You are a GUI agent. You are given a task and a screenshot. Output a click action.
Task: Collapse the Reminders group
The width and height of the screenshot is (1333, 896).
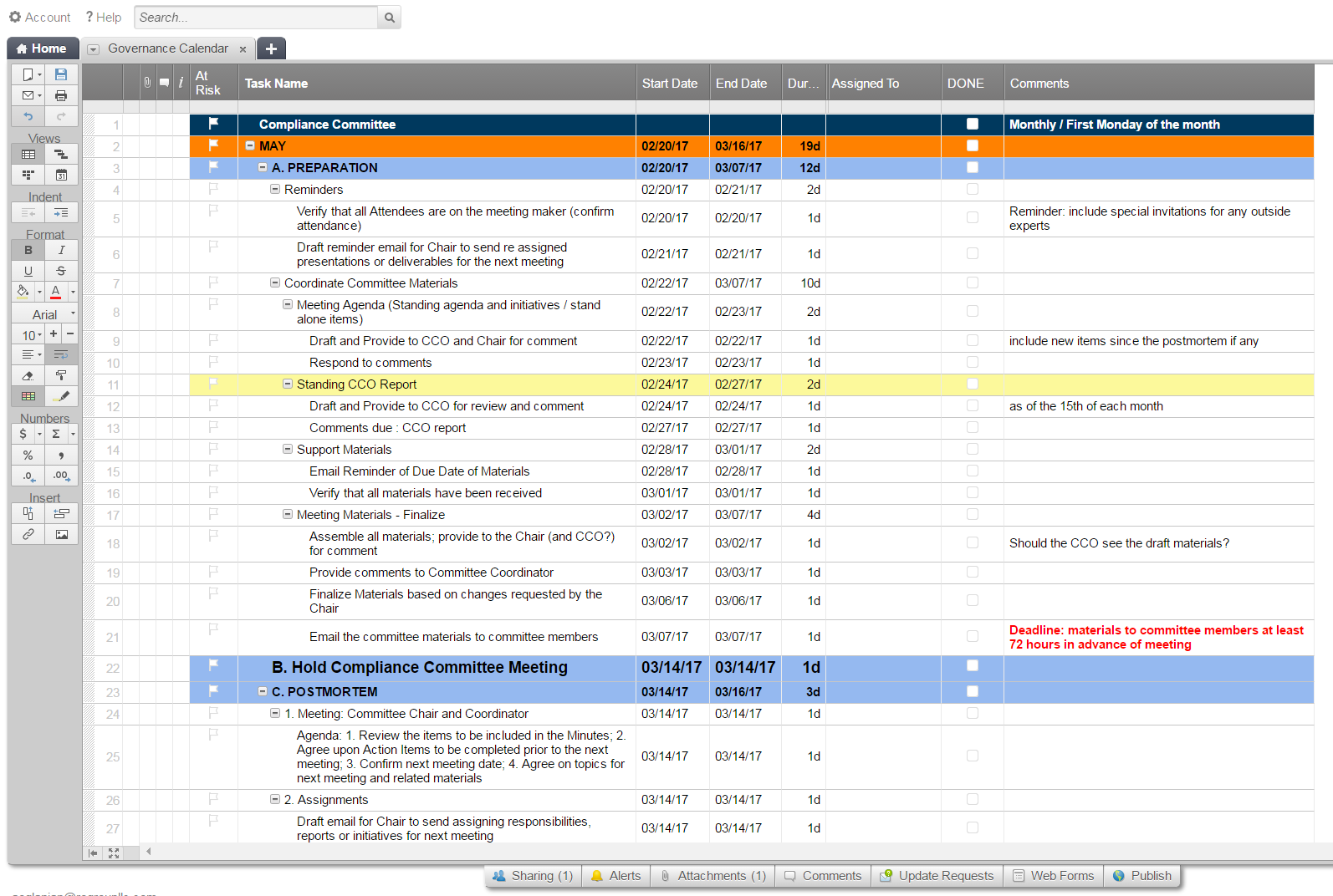275,189
